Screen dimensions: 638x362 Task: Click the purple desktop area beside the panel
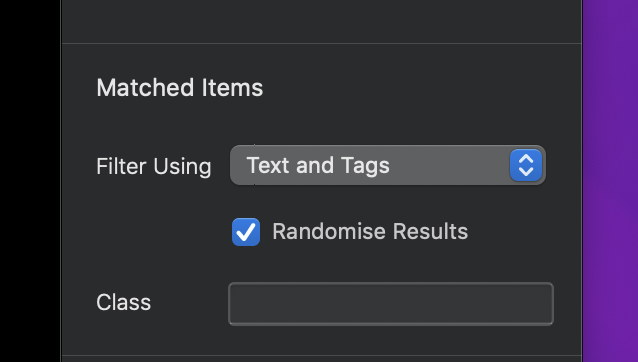coord(610,181)
